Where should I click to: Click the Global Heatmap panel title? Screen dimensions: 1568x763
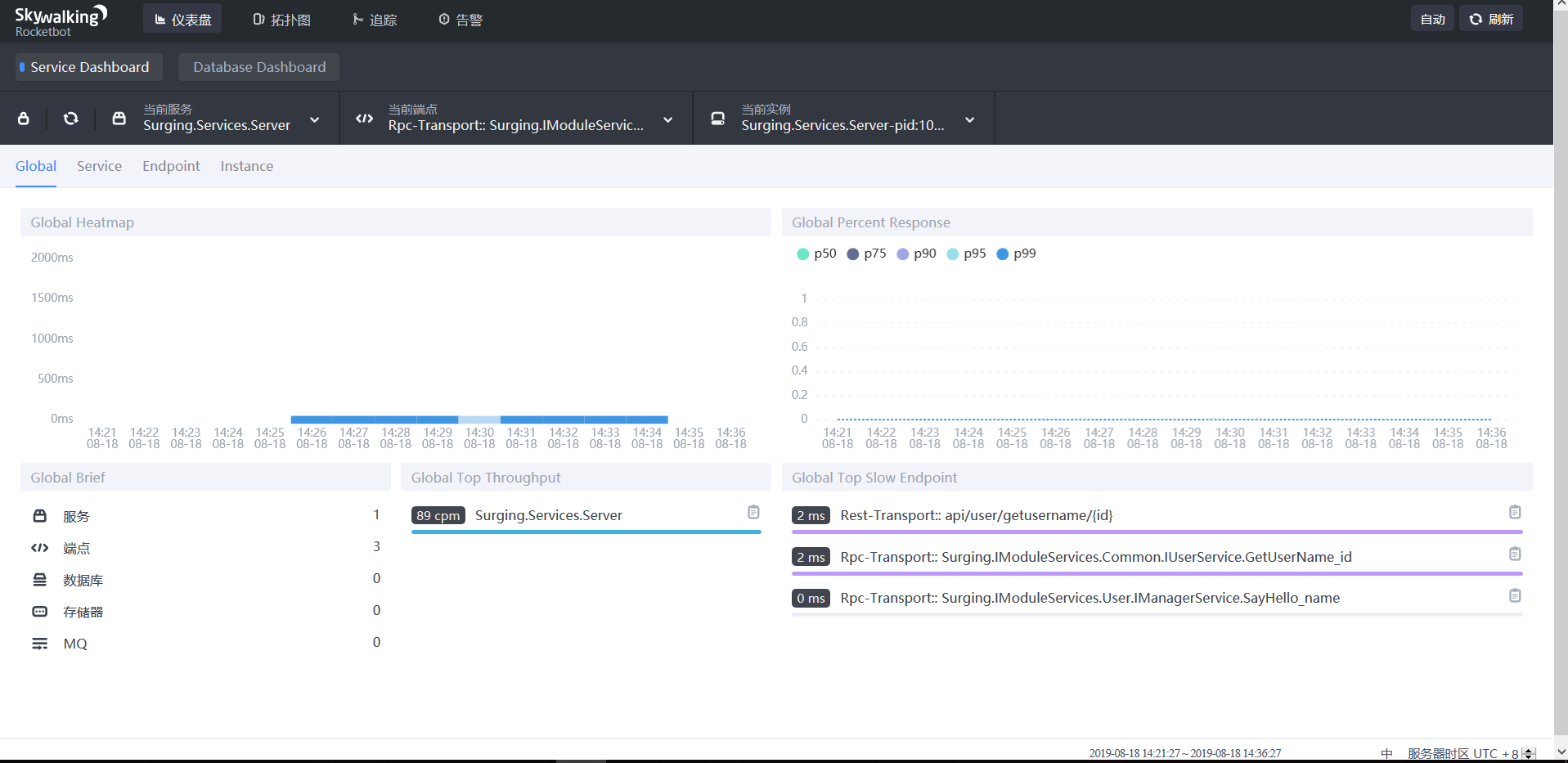tap(82, 222)
